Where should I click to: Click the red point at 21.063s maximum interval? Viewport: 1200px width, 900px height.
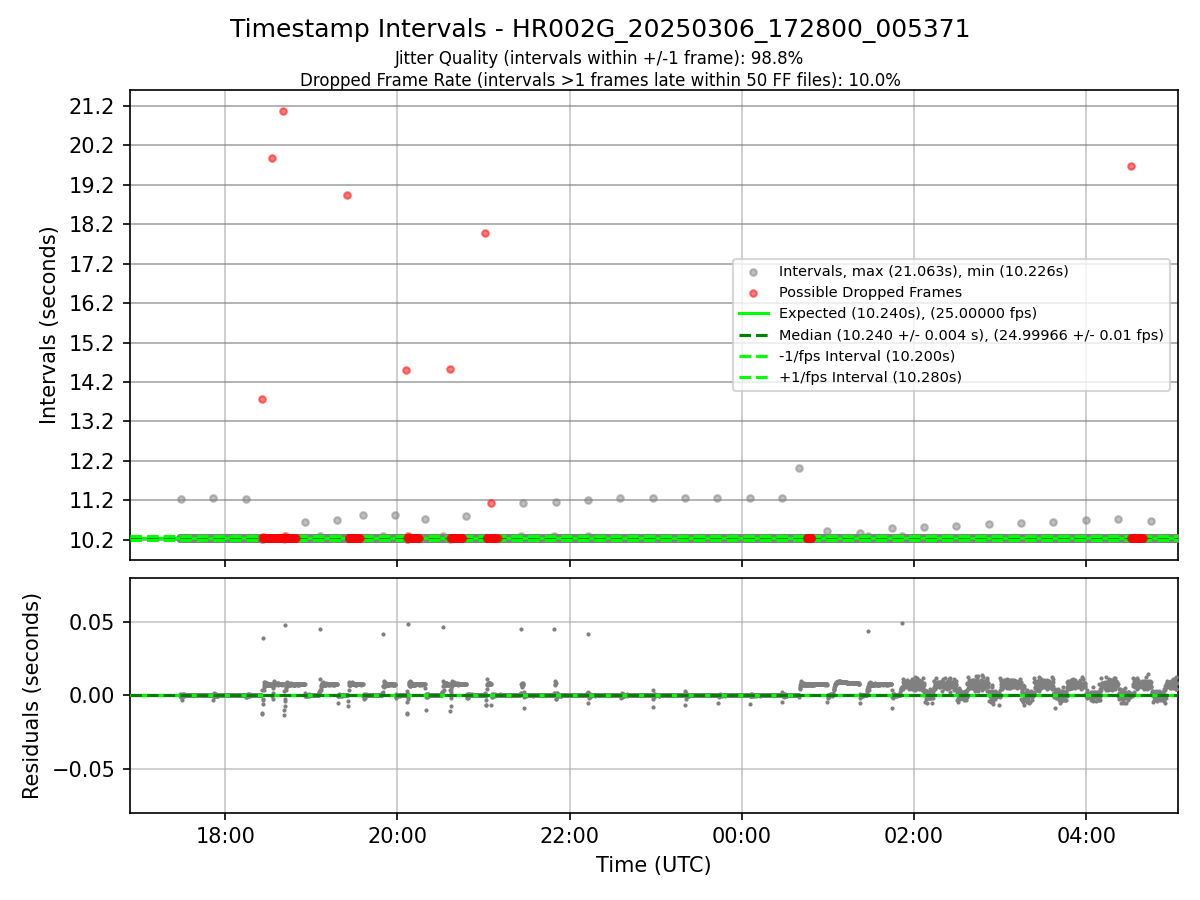pyautogui.click(x=283, y=111)
